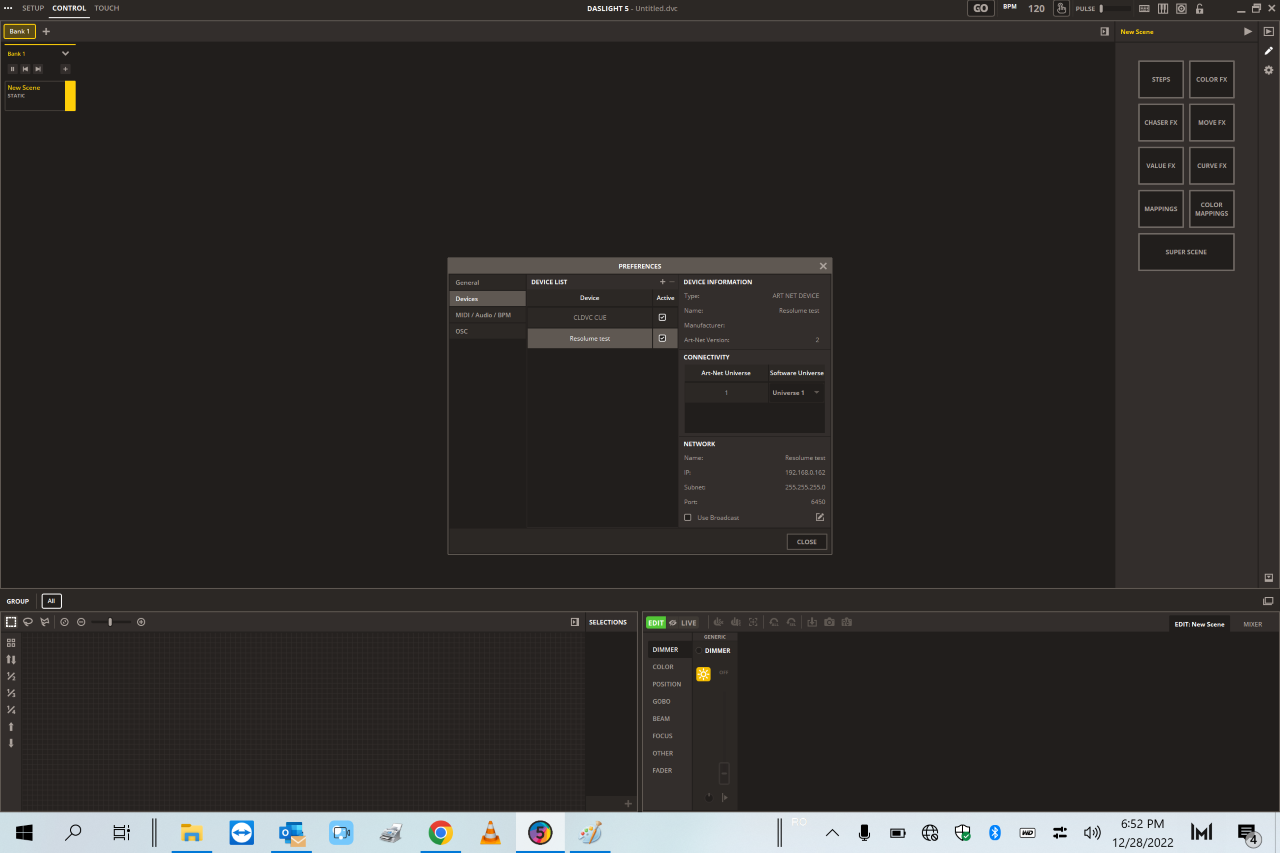The image size is (1280, 853).
Task: Click the four-squares select-all icon
Action: coord(11,643)
